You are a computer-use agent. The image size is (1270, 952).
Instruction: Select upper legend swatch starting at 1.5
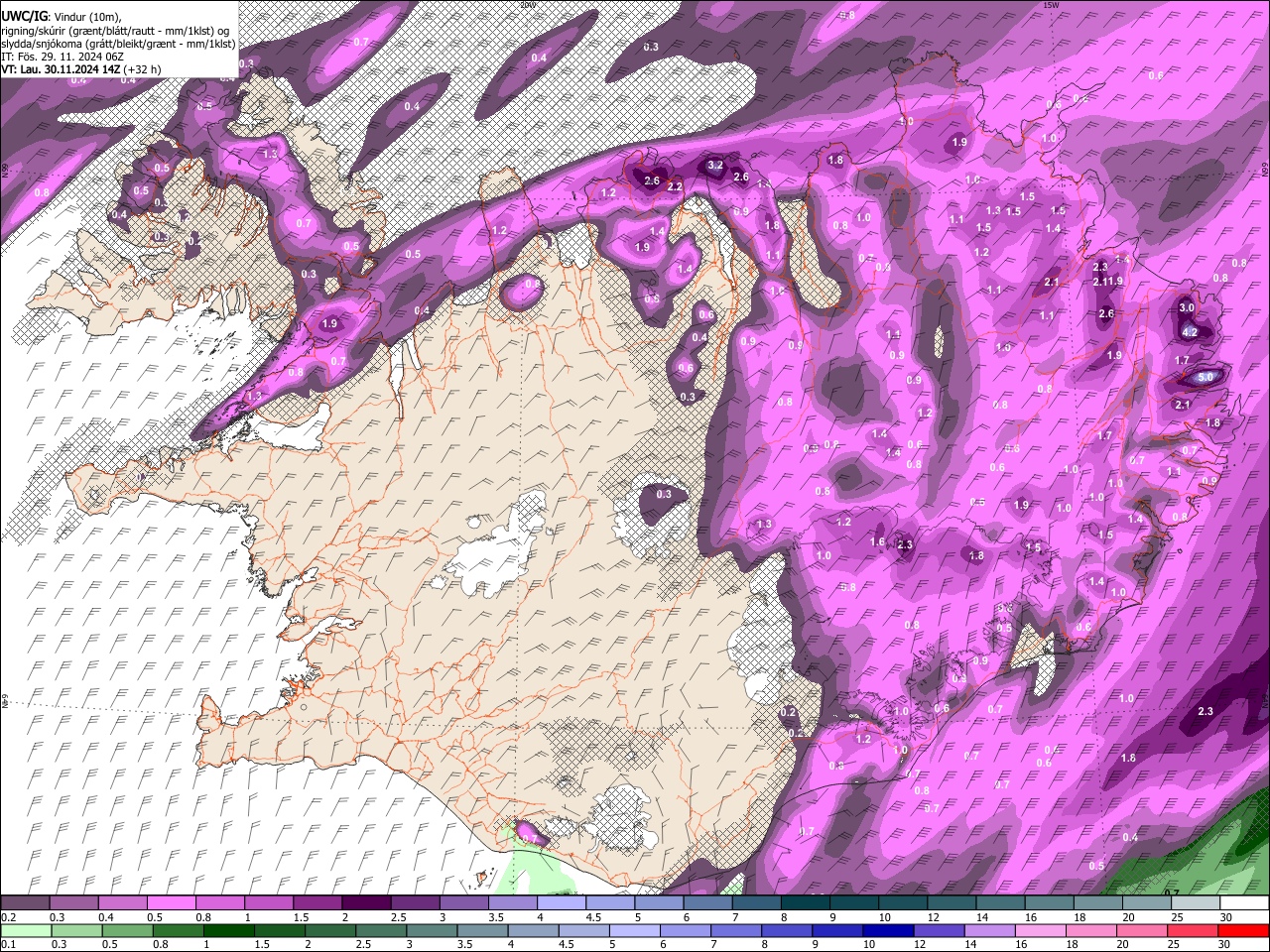pos(317,902)
